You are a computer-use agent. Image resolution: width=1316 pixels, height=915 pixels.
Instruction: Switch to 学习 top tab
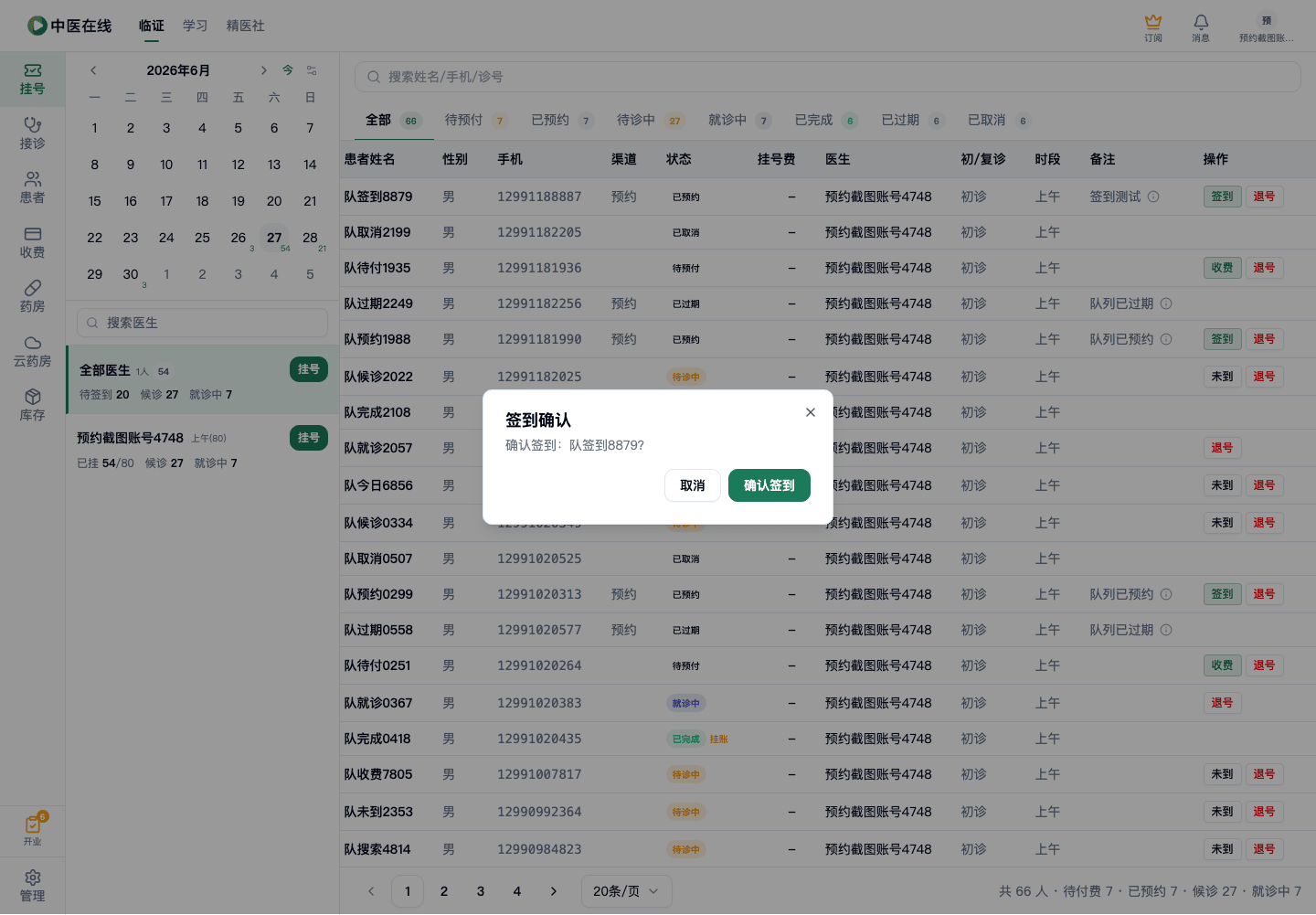pyautogui.click(x=195, y=26)
